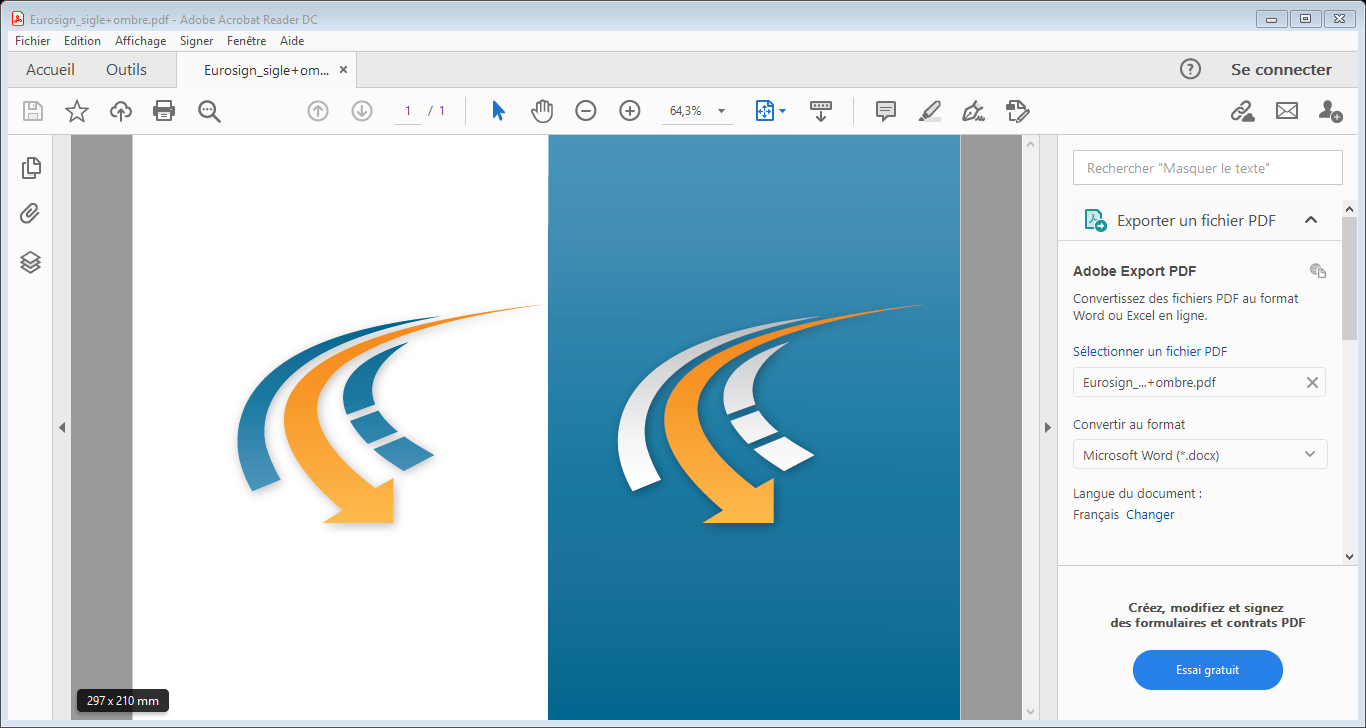Zoom in with the plus icon
This screenshot has width=1366, height=728.
coord(630,111)
